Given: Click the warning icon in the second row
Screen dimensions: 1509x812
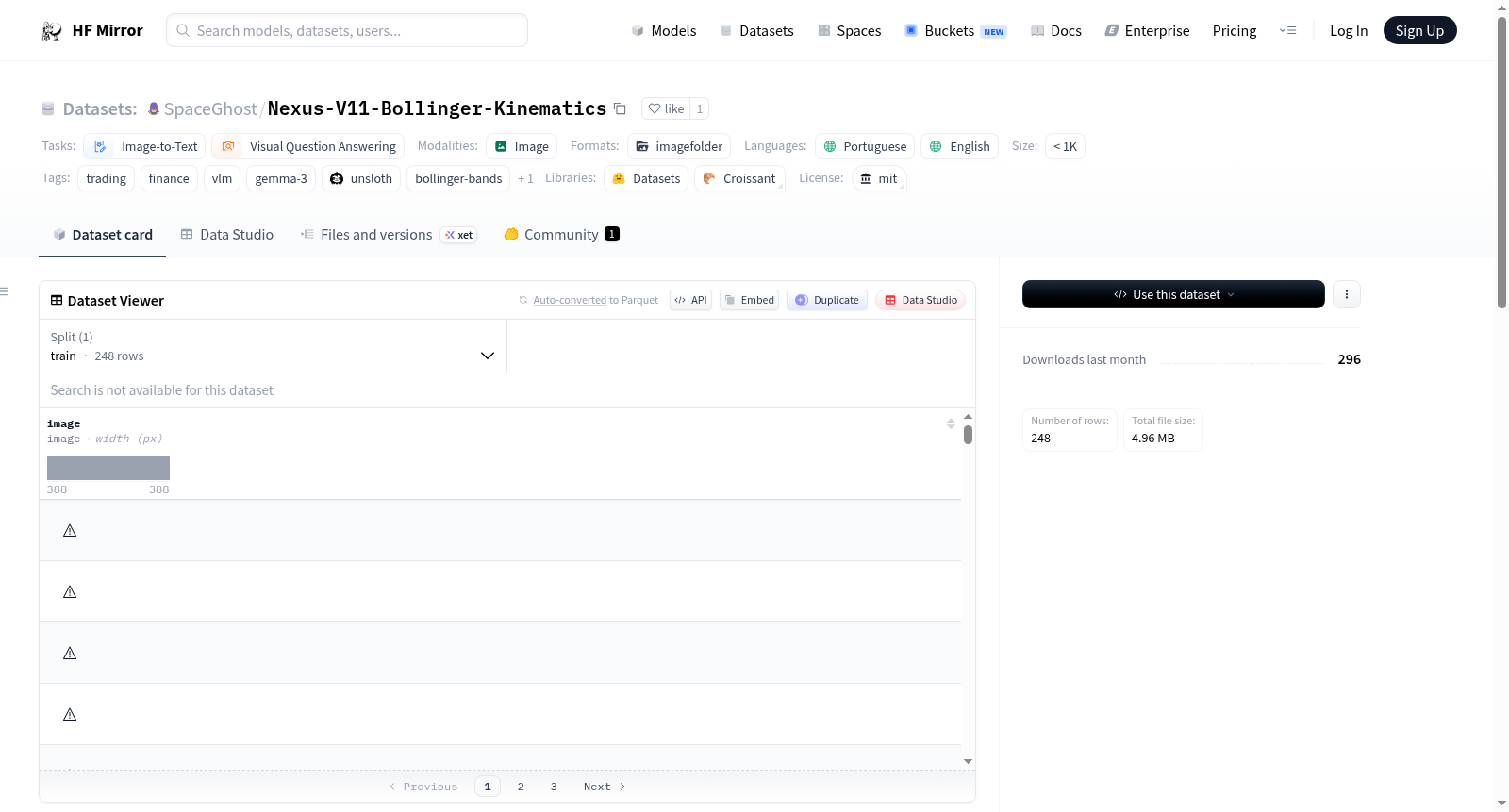Looking at the screenshot, I should pyautogui.click(x=70, y=592).
